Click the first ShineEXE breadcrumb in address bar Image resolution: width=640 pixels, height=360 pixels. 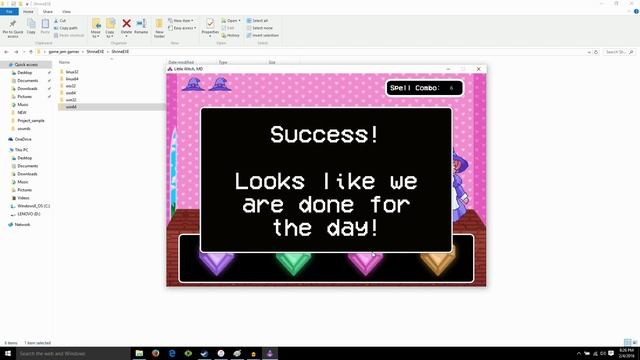[95, 52]
